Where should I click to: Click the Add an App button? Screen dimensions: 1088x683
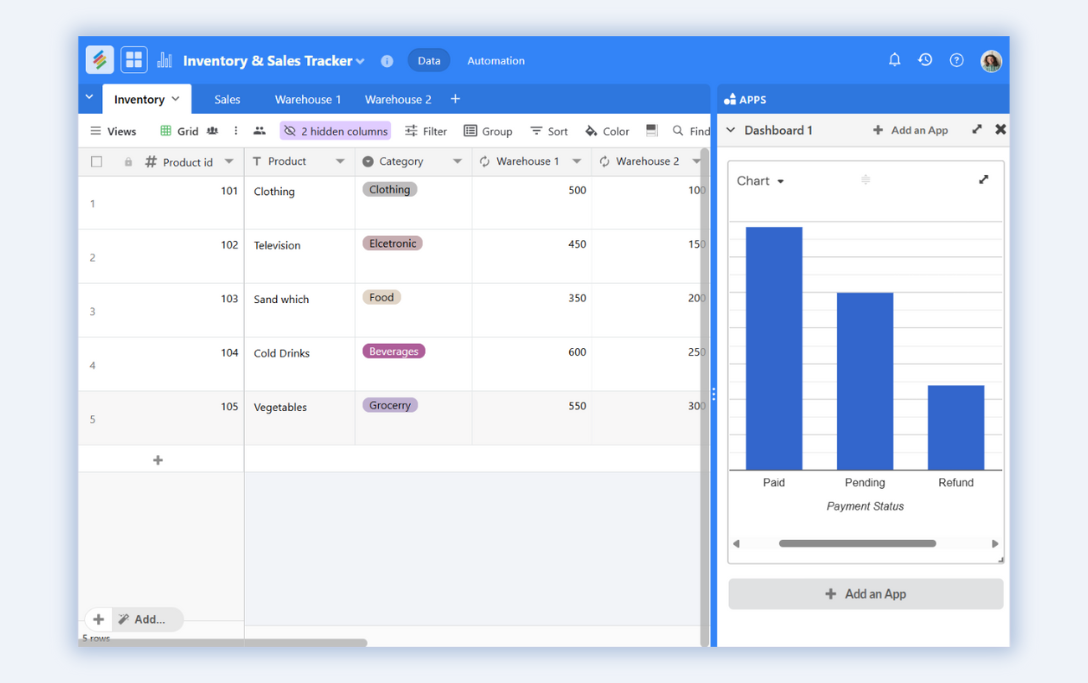click(865, 593)
